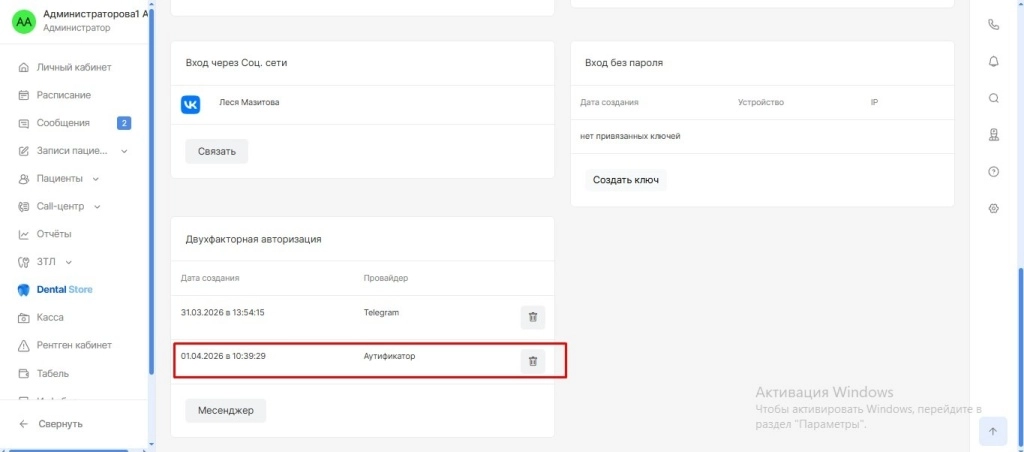Click the Создать ключ button
This screenshot has width=1024, height=452.
pos(625,179)
